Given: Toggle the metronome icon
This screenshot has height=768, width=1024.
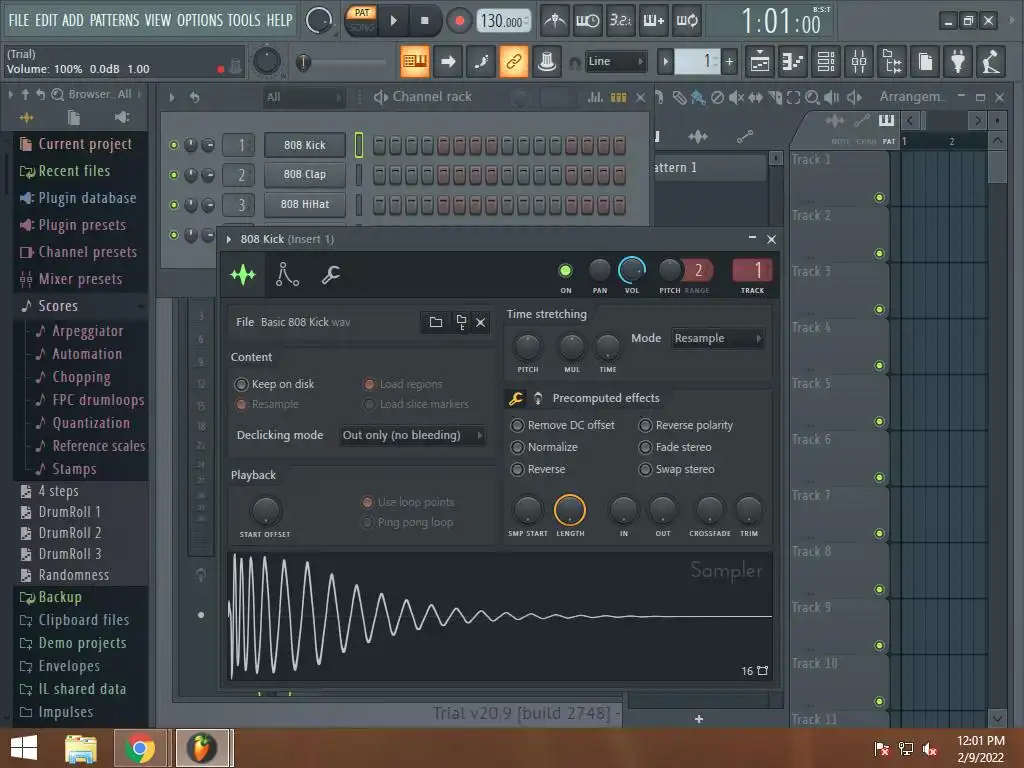Looking at the screenshot, I should (x=555, y=21).
